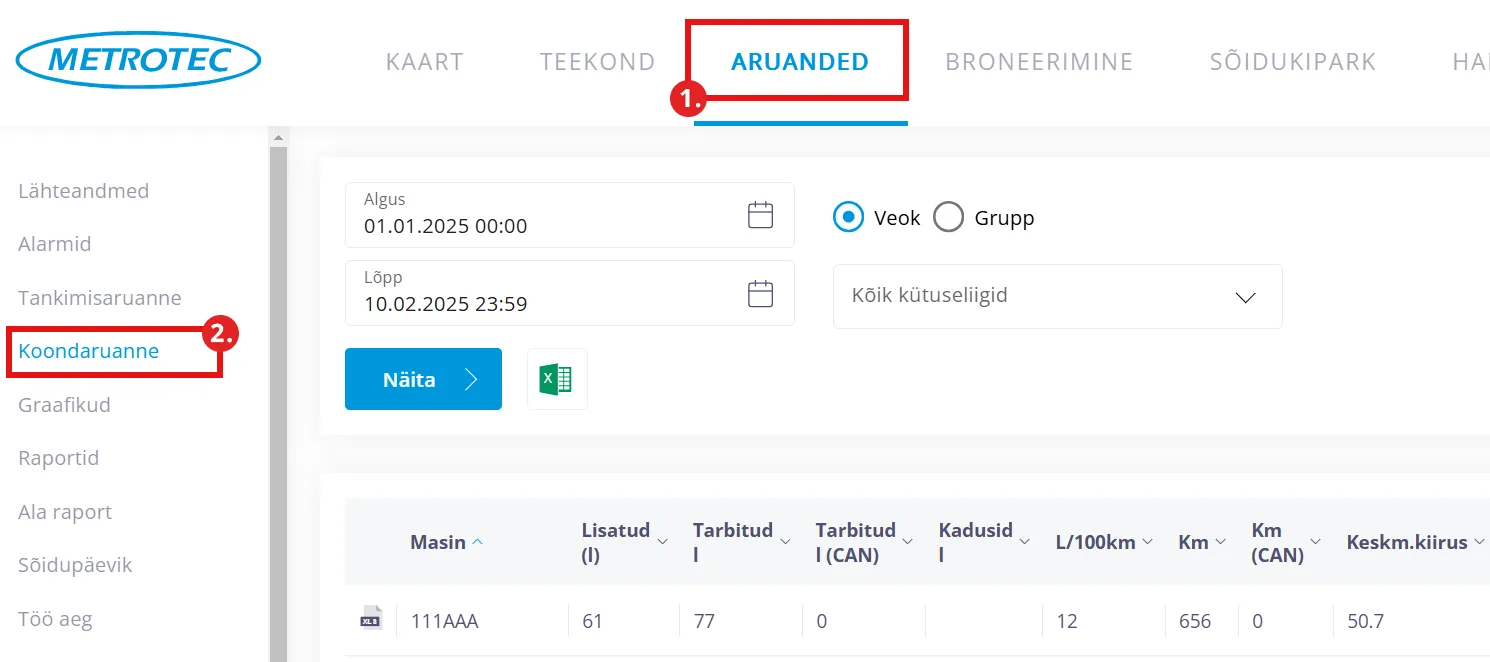Select the Veok radio button

(x=848, y=217)
